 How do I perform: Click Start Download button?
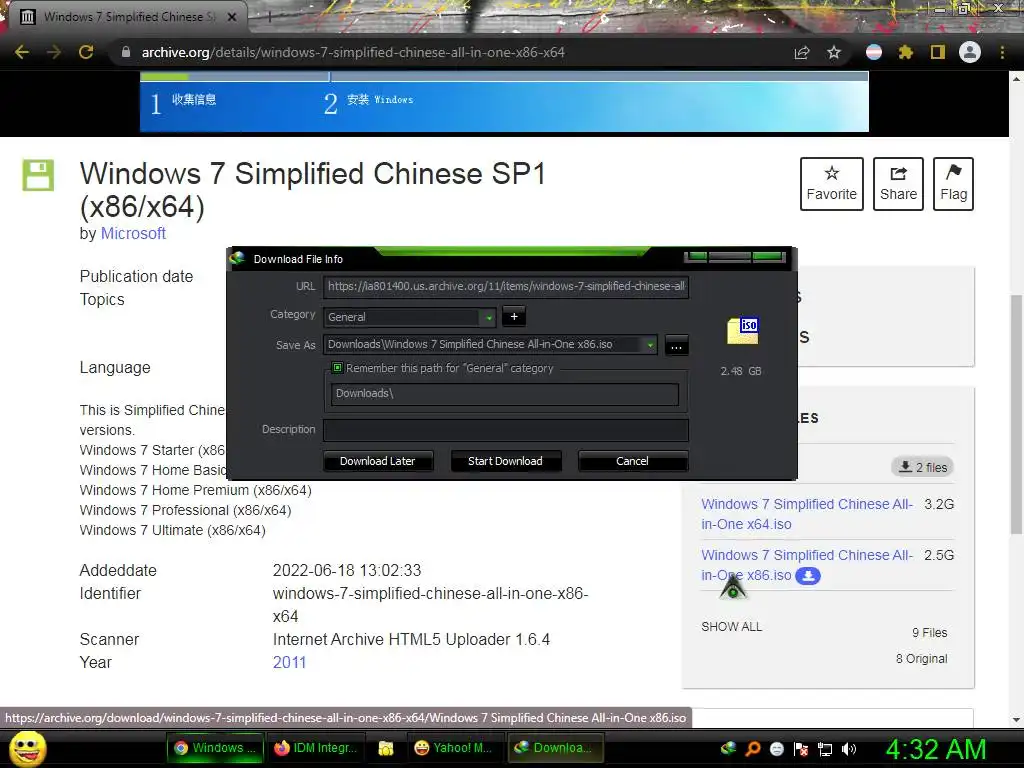(505, 461)
